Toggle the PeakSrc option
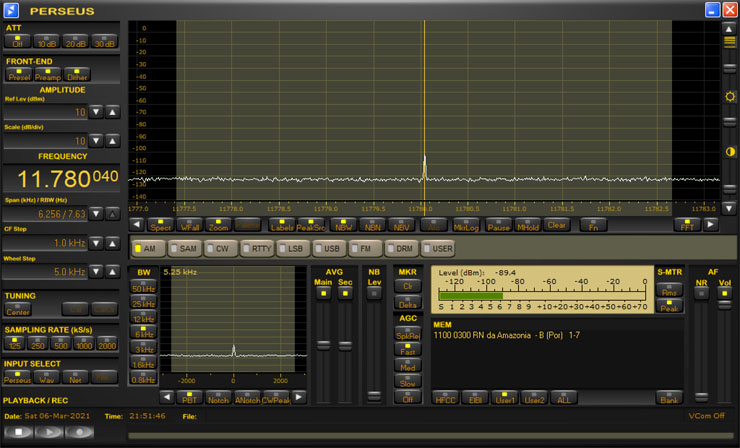The image size is (740, 448). [311, 225]
